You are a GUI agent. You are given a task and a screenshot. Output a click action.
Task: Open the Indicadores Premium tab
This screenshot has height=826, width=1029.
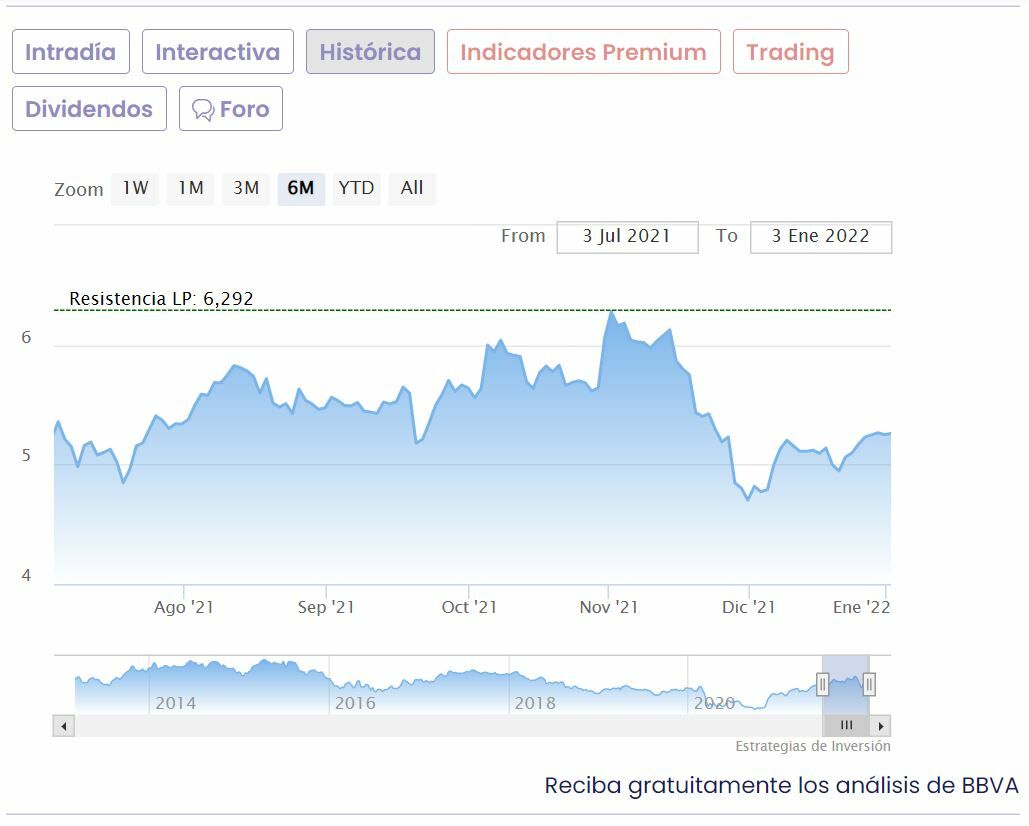point(583,52)
